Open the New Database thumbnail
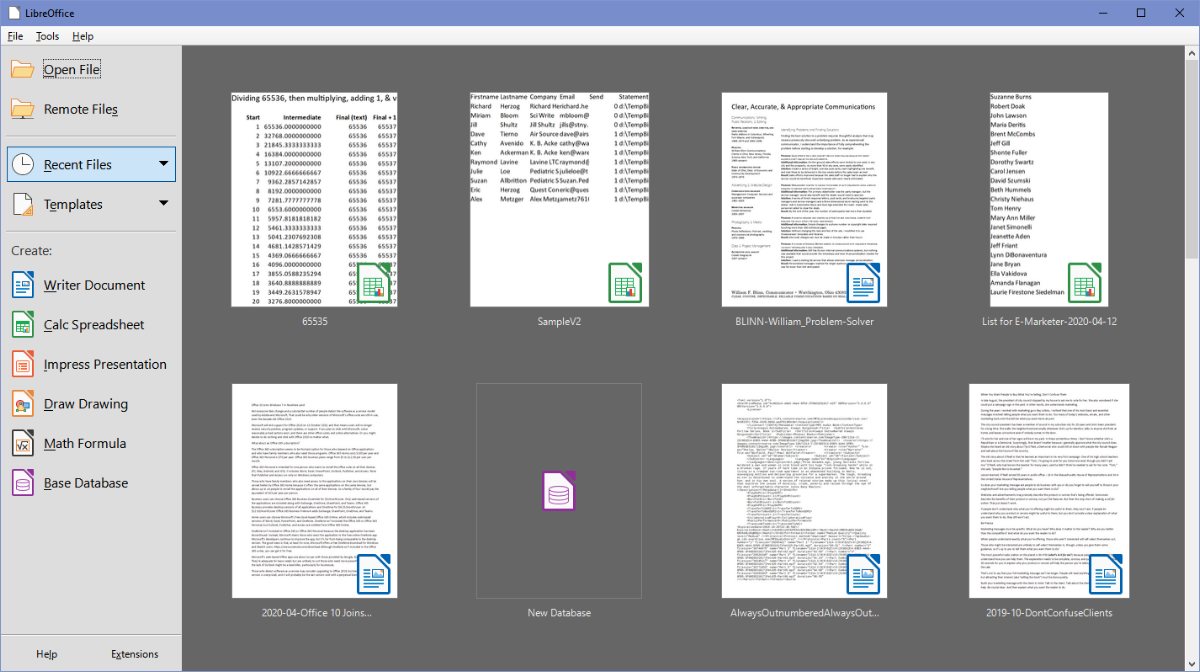The image size is (1200, 672). pyautogui.click(x=559, y=491)
